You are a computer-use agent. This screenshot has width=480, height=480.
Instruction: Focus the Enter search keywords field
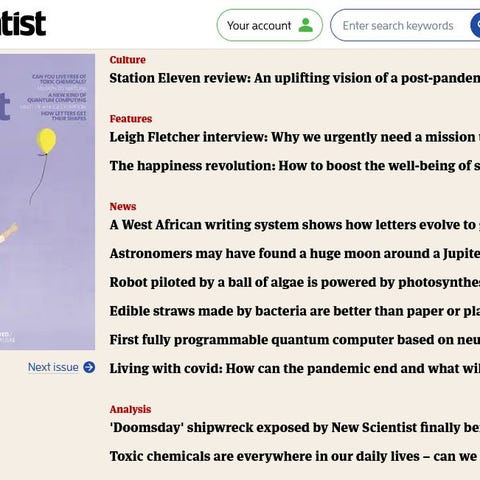tap(400, 25)
